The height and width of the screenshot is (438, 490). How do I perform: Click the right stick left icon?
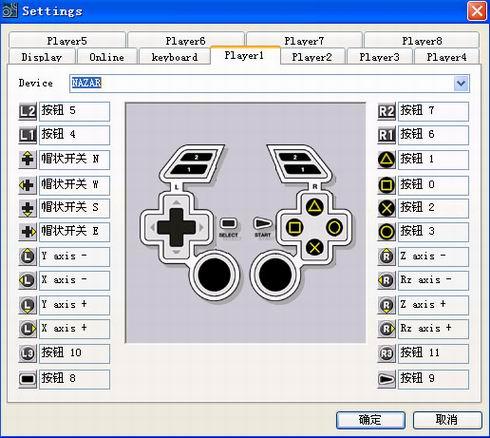tap(387, 280)
